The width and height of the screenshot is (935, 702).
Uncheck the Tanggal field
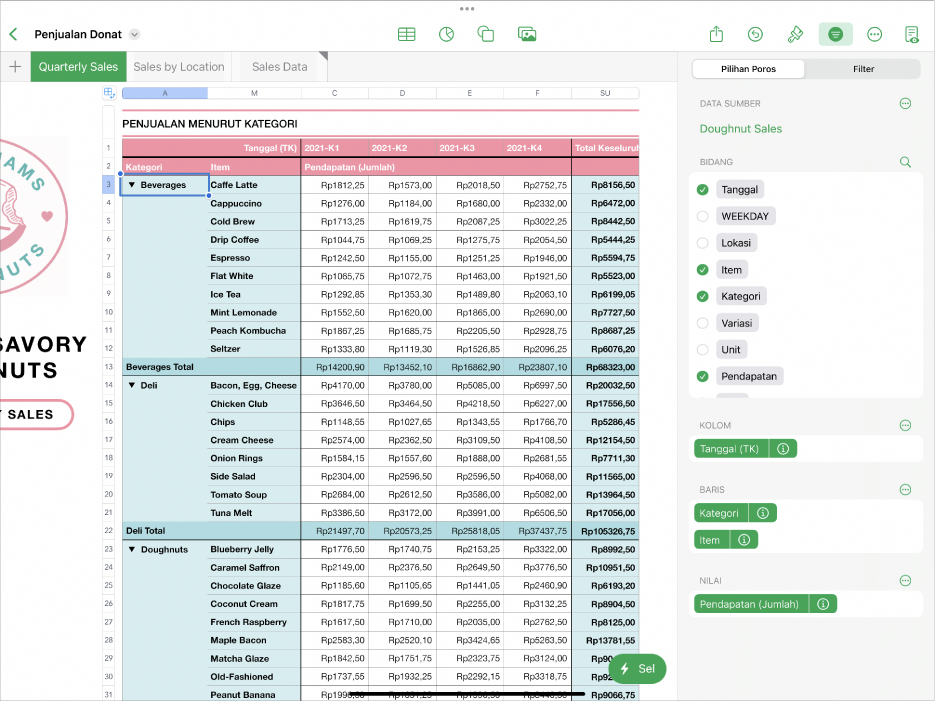(702, 190)
